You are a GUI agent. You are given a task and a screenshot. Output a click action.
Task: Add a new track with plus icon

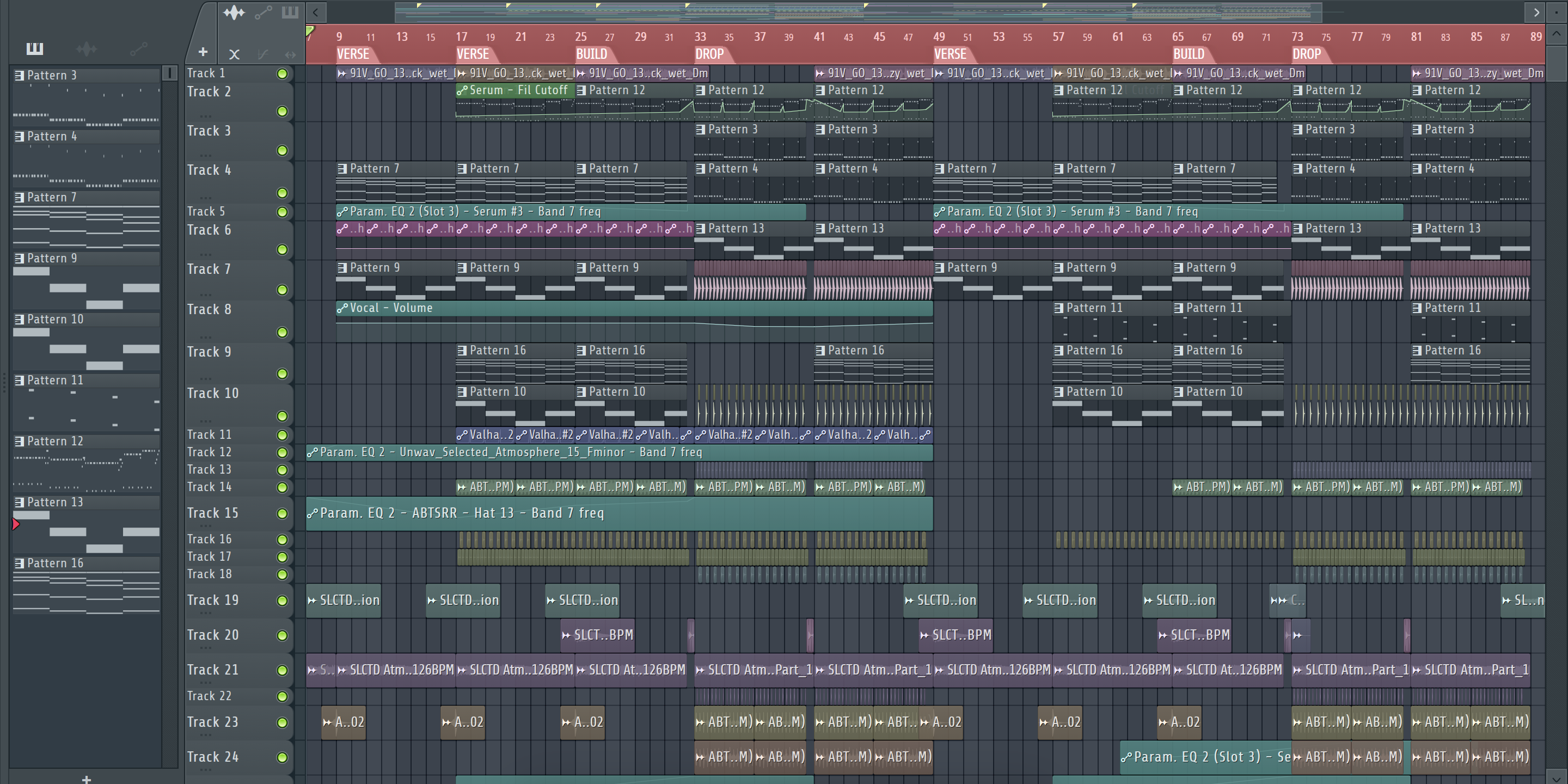pos(203,52)
